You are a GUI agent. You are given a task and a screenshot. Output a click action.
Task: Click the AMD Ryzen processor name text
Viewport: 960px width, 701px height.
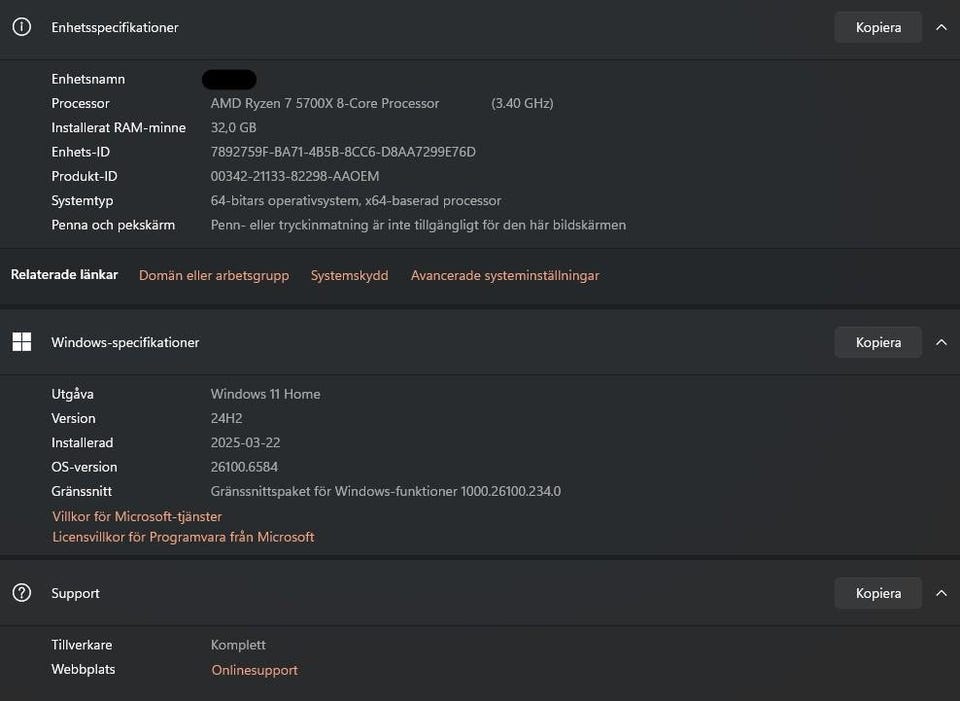point(325,103)
